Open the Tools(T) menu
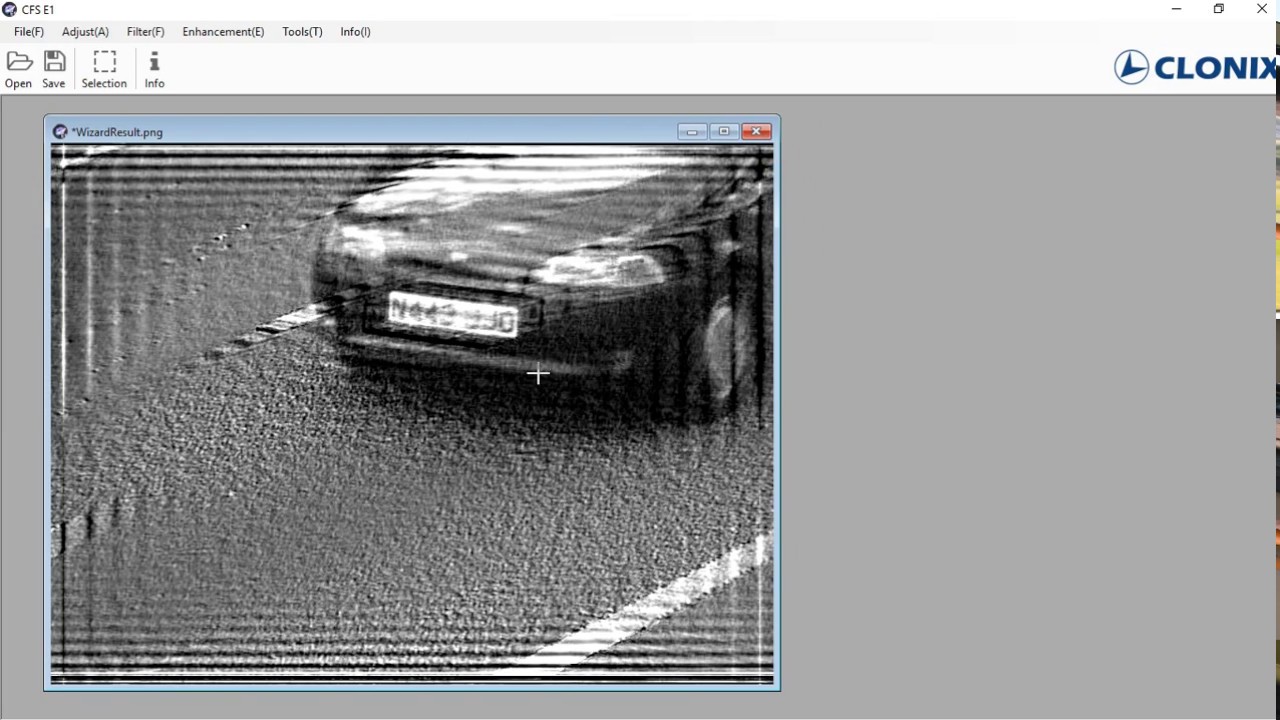 302,32
